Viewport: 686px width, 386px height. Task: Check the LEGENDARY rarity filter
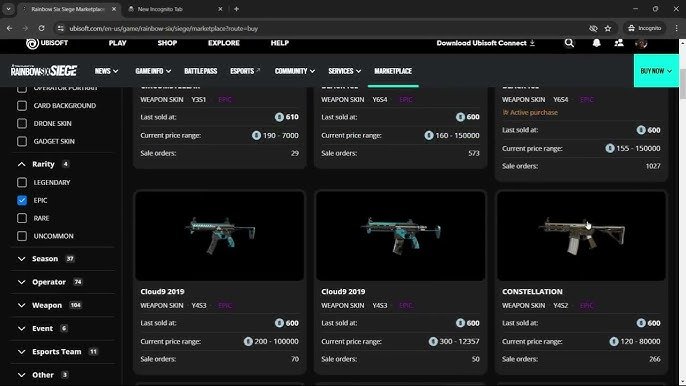tap(22, 182)
